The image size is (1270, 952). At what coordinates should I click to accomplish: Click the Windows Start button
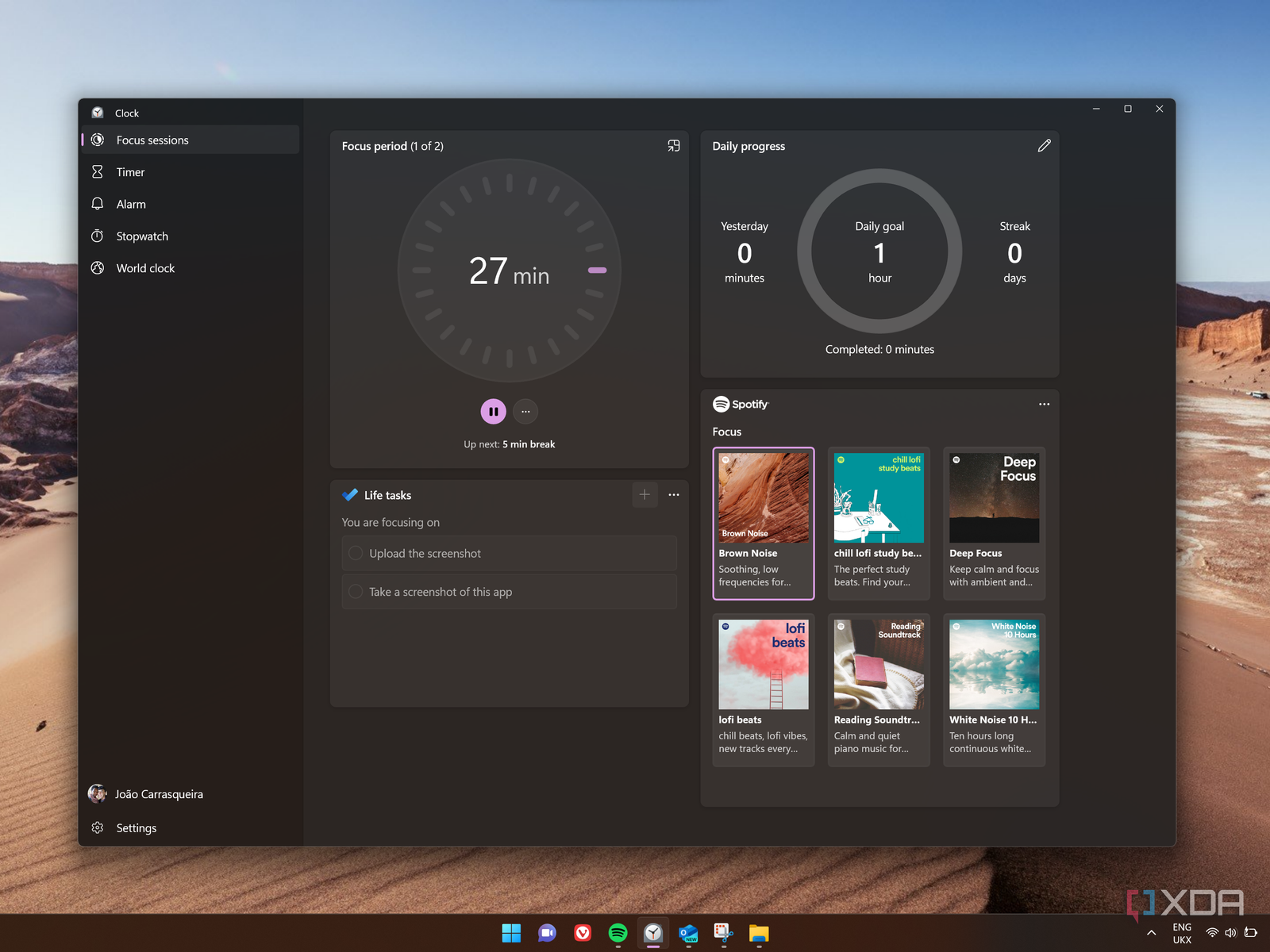pyautogui.click(x=511, y=933)
